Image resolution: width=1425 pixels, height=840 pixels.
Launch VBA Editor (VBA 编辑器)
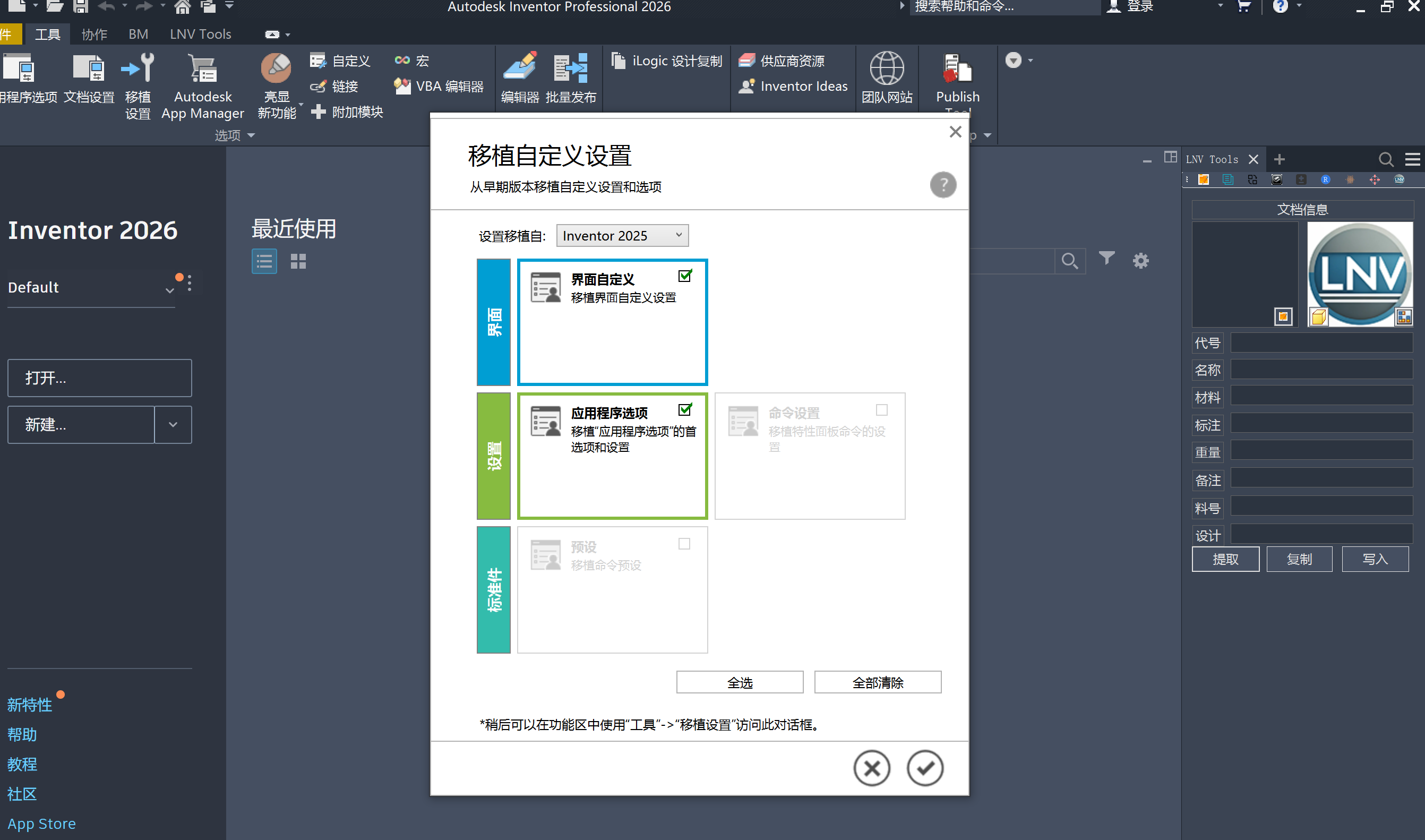(x=439, y=86)
